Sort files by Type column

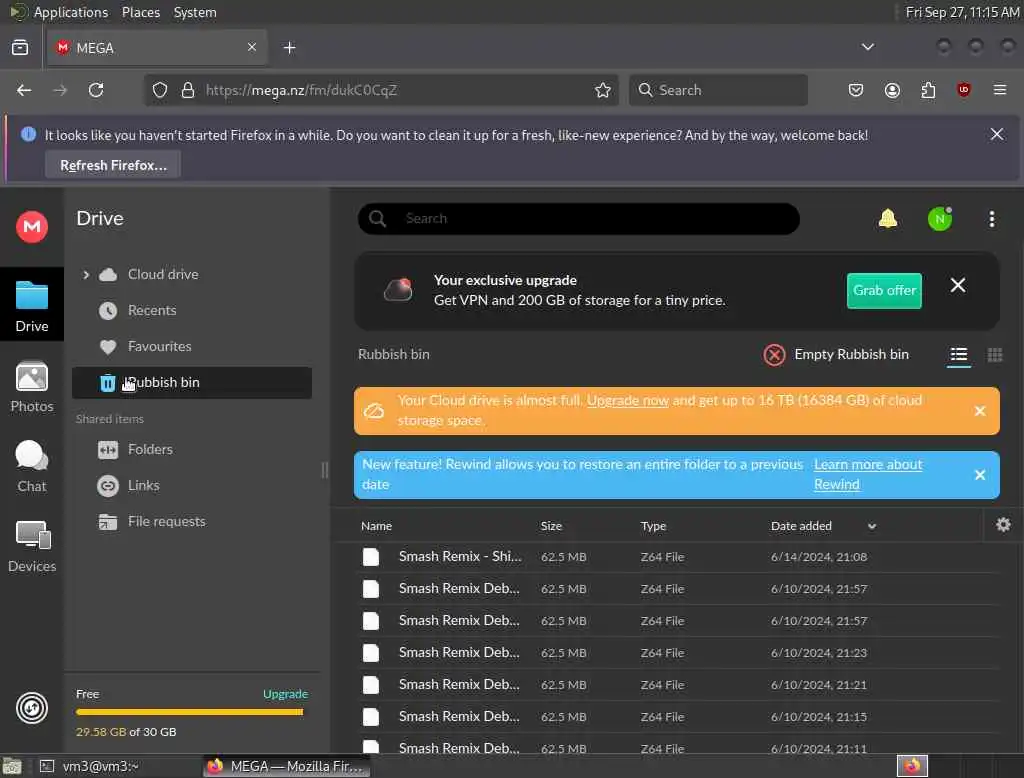(x=653, y=526)
